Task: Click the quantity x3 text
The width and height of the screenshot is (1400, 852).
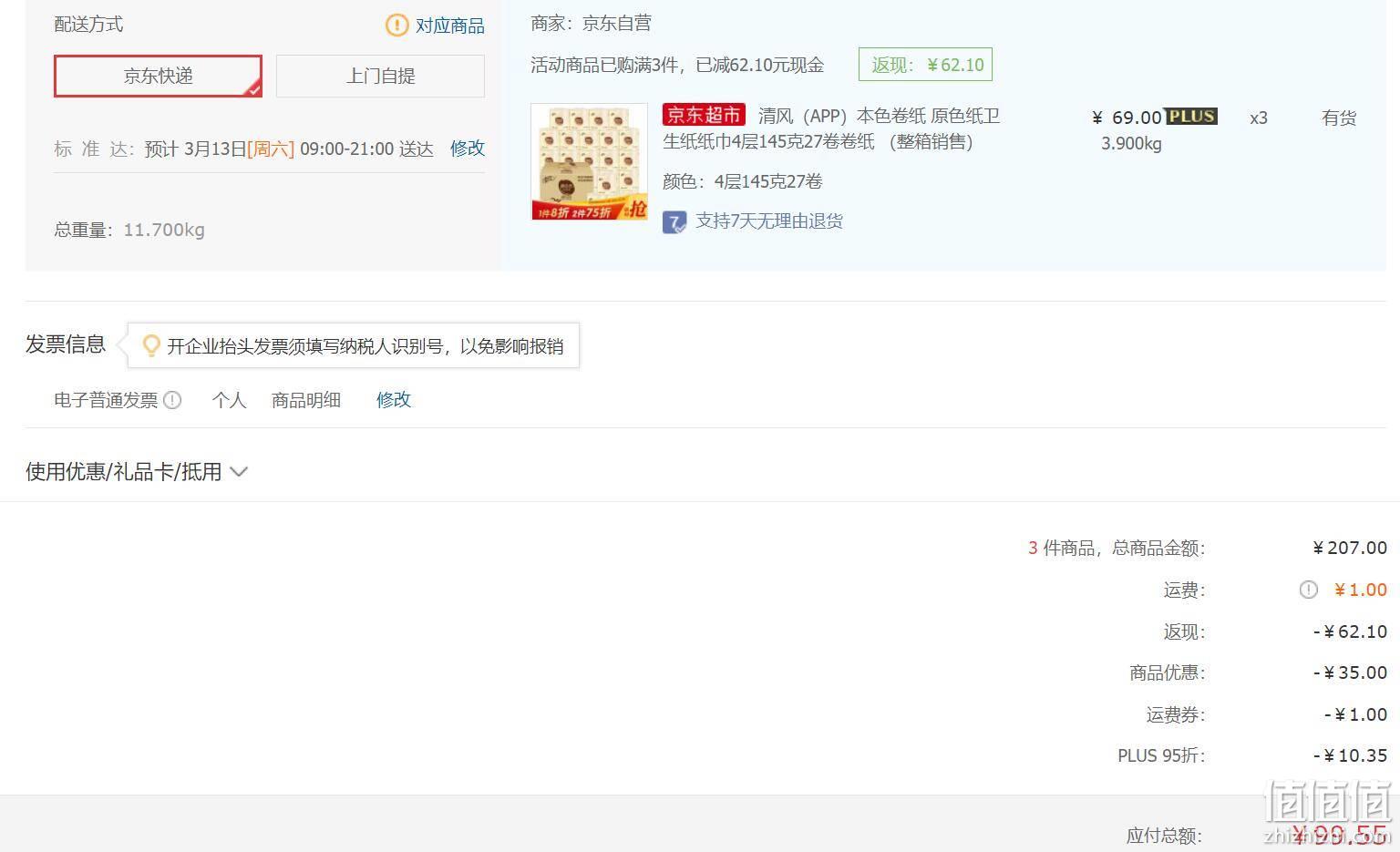Action: coord(1259,118)
